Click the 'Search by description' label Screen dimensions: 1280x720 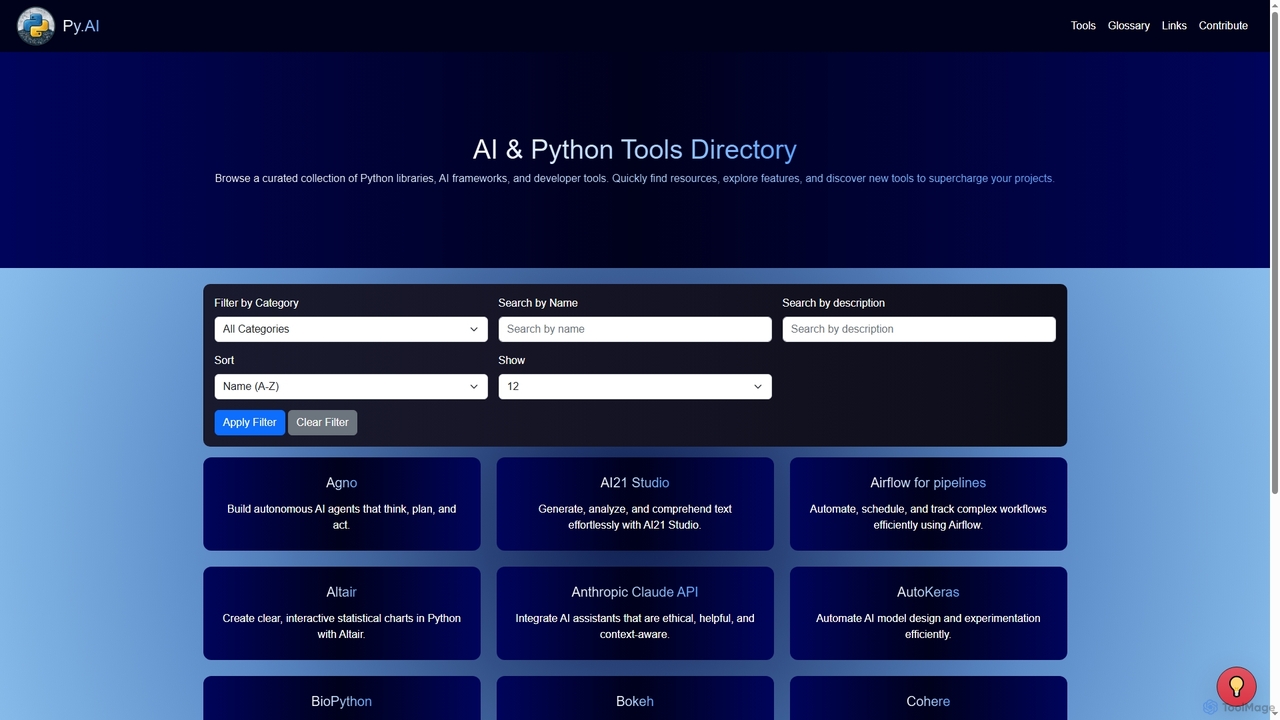(x=833, y=303)
